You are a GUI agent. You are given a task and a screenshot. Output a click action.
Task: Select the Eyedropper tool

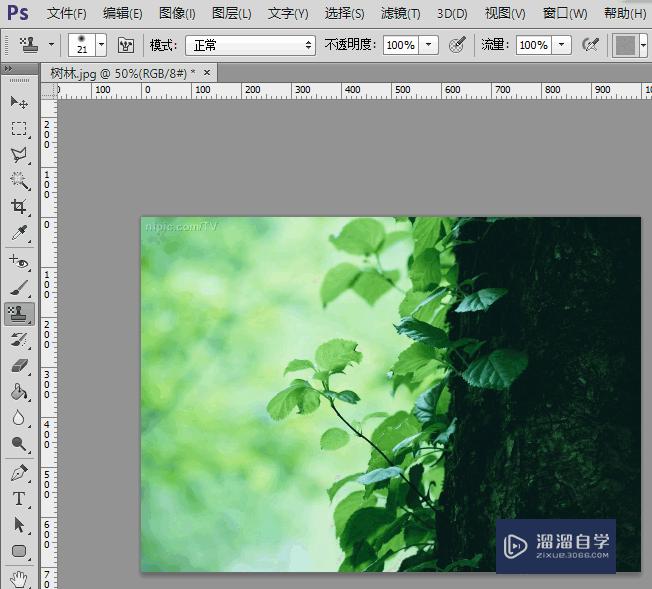point(19,233)
